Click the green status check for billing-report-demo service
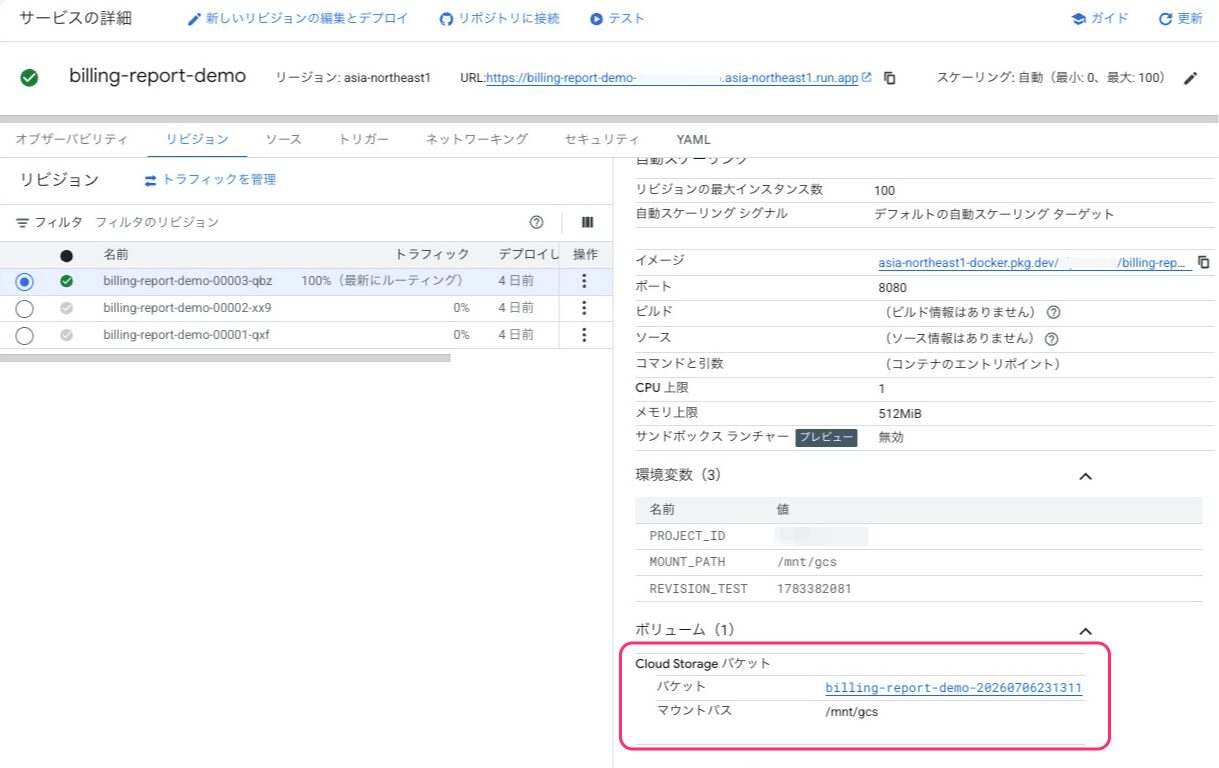The width and height of the screenshot is (1219, 768). coord(30,77)
